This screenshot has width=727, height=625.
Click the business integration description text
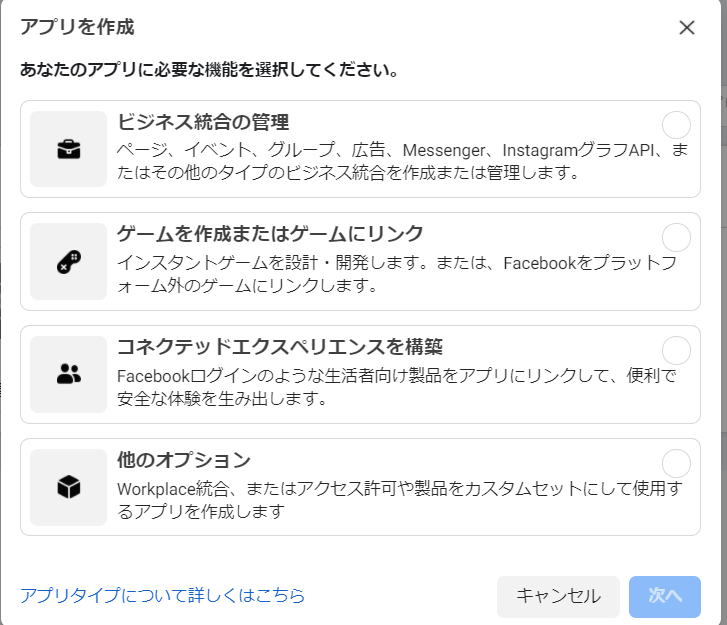coord(400,161)
